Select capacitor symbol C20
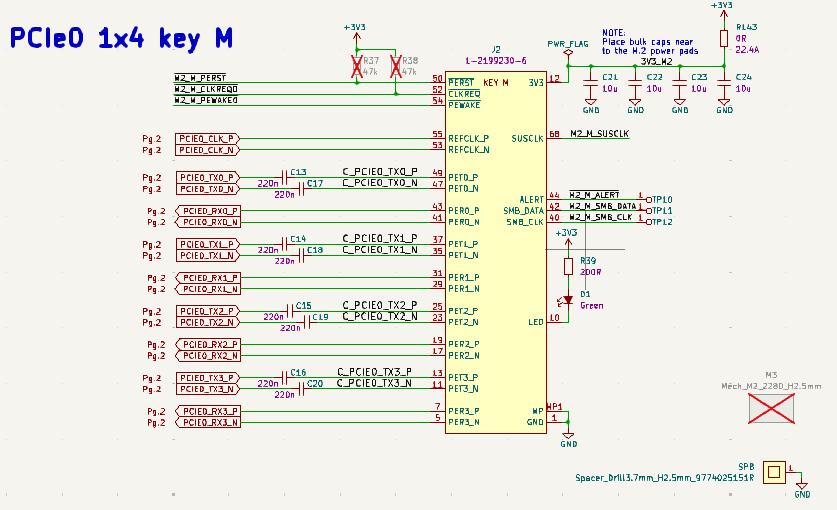 [x=302, y=389]
